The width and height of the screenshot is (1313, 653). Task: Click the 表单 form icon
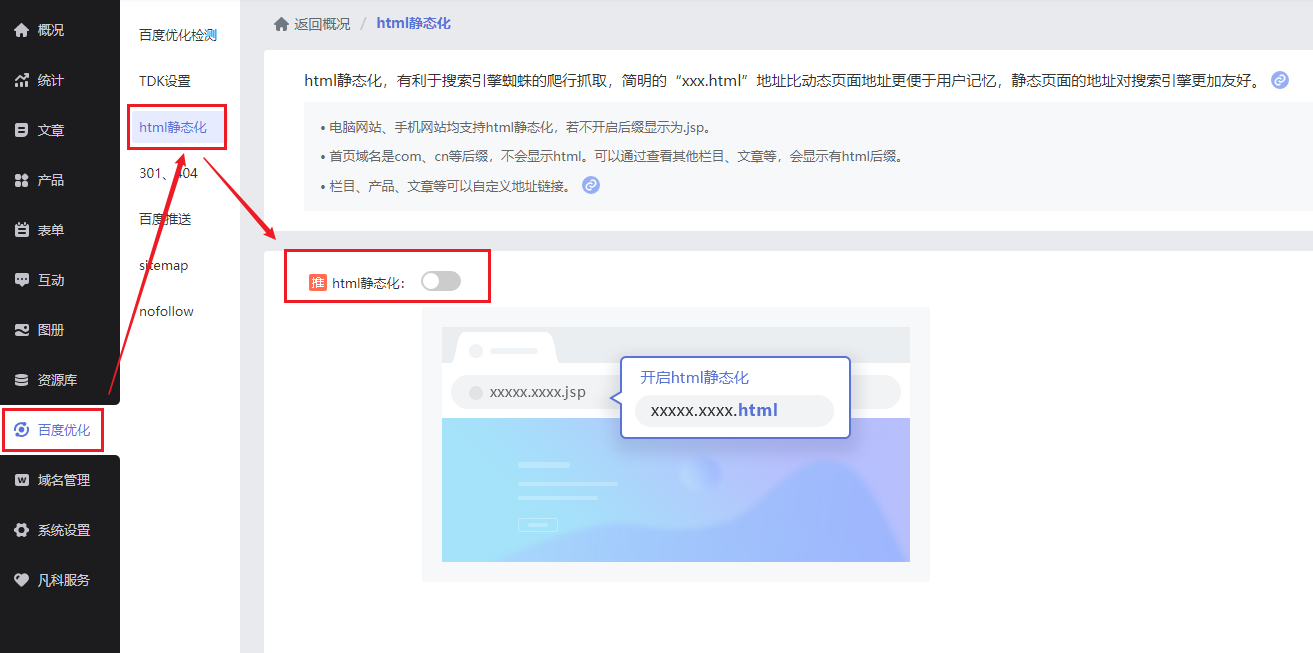(22, 230)
